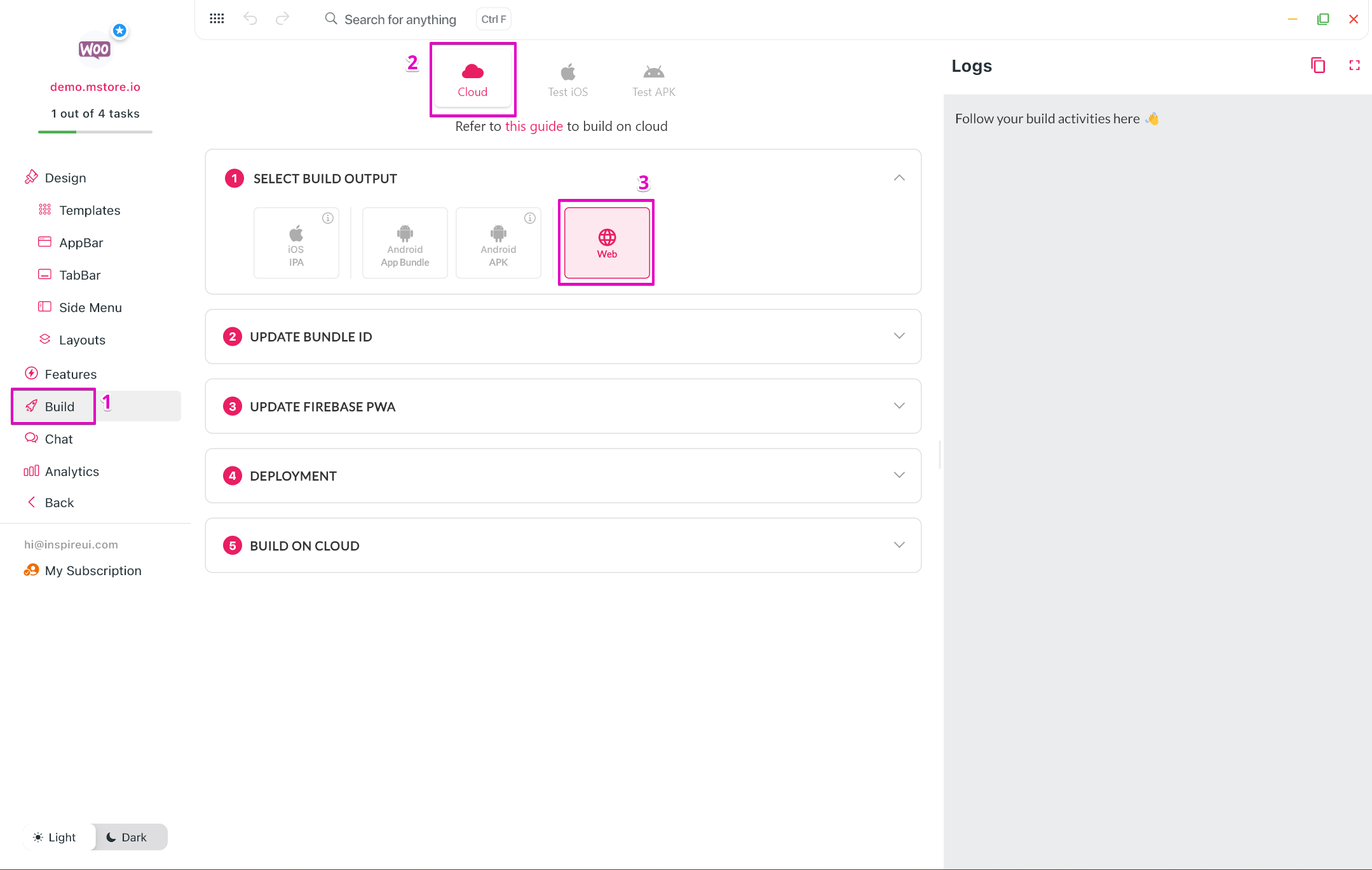Open My Subscription
This screenshot has width=1372, height=870.
click(93, 571)
